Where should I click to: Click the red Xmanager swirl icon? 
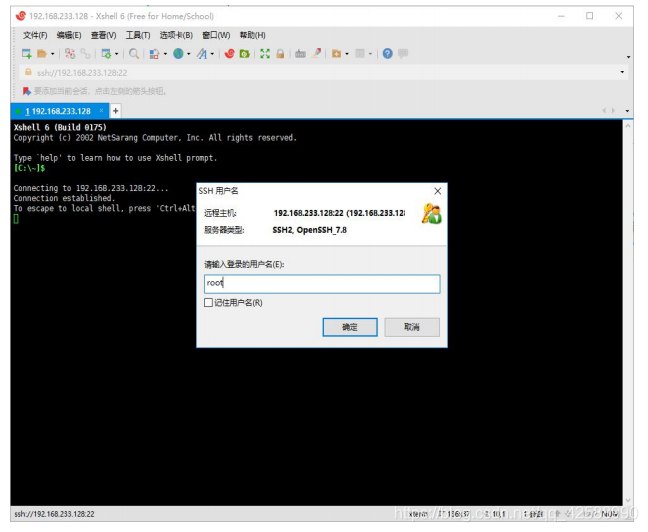point(229,53)
